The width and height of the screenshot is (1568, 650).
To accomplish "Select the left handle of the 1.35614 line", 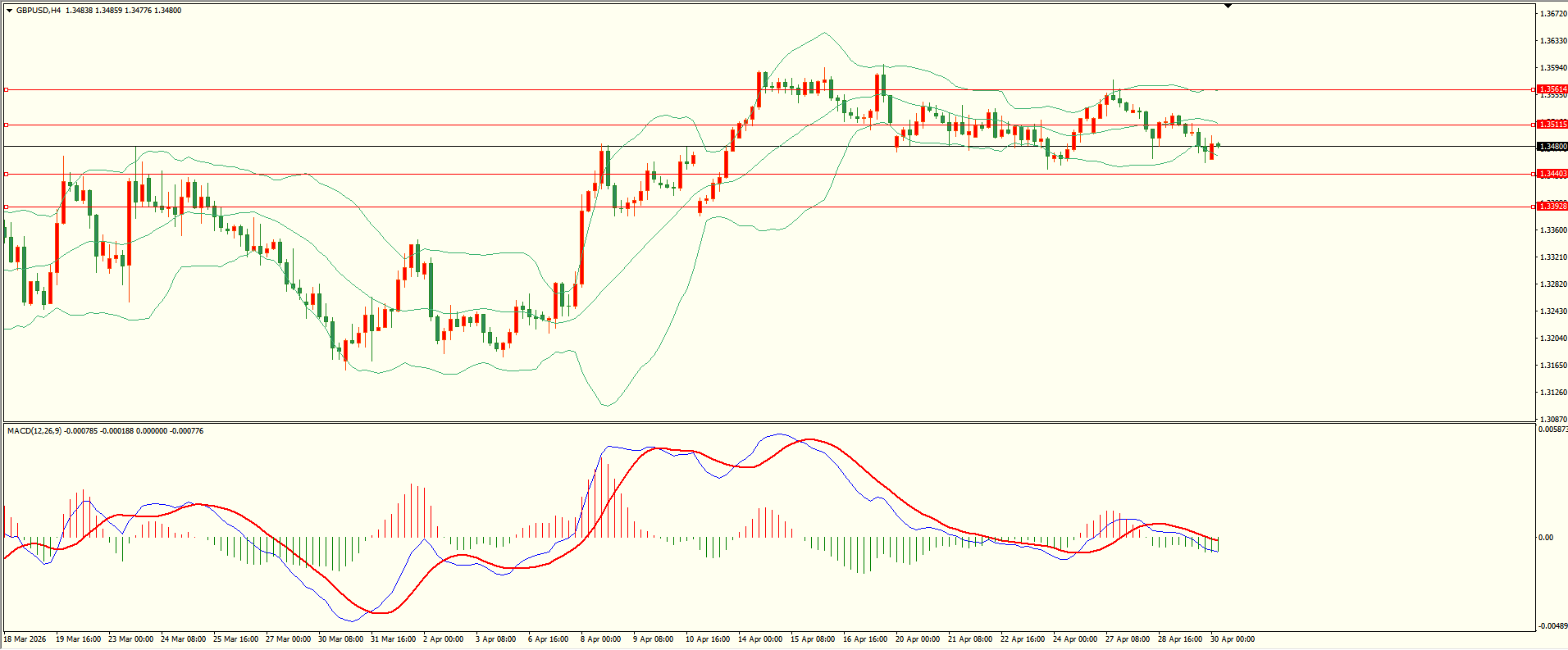I will coord(7,89).
